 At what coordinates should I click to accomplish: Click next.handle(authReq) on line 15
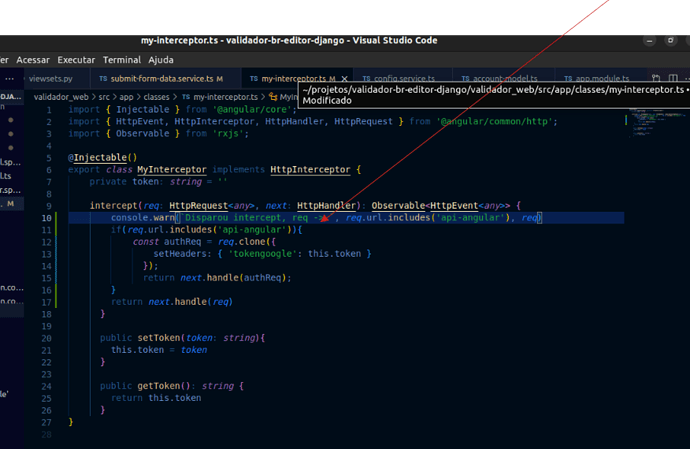point(233,278)
